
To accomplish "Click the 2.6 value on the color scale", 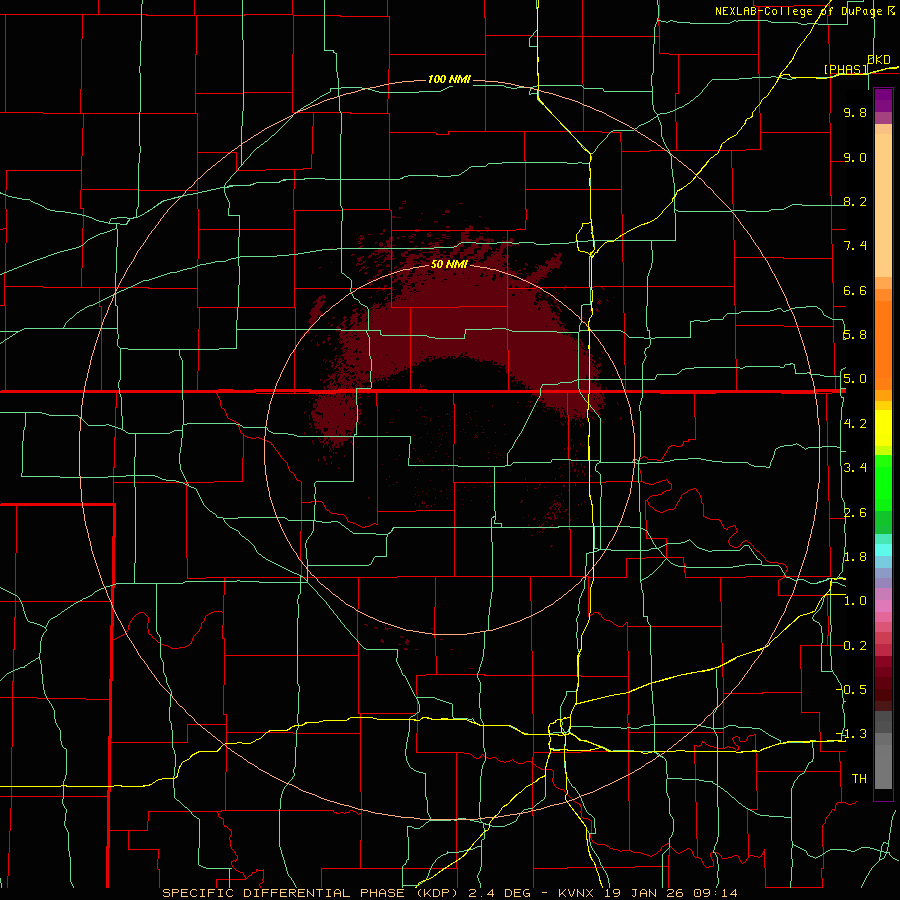I will 855,513.
